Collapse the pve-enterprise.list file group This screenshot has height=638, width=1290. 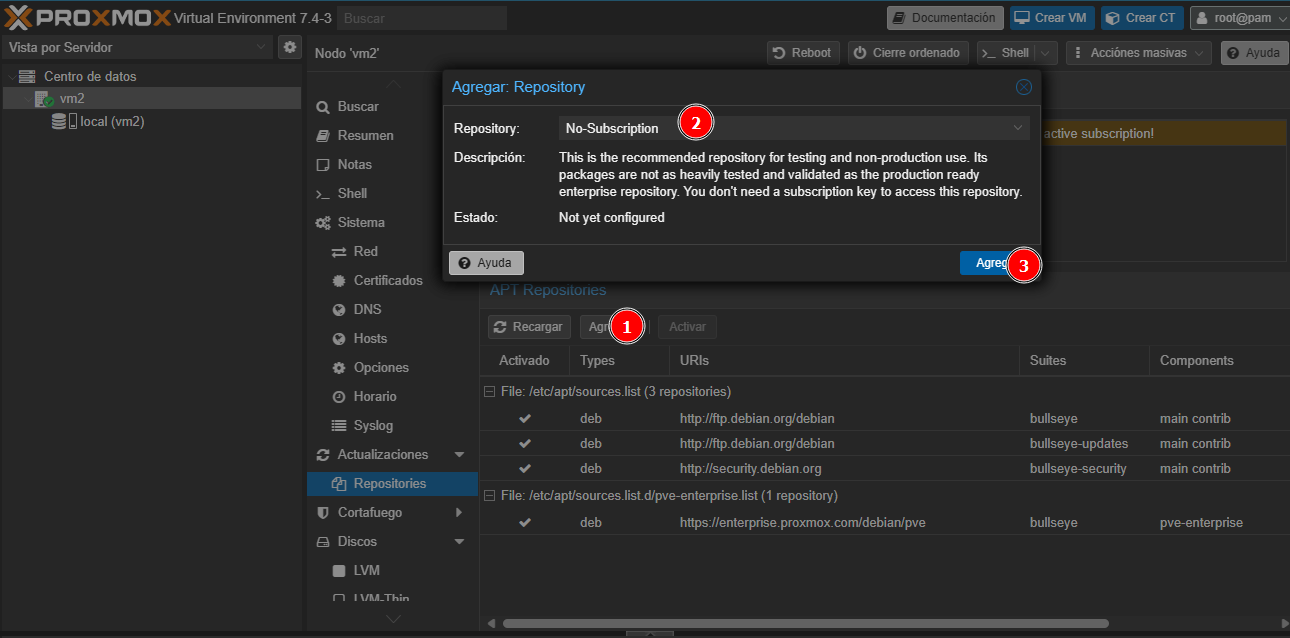click(489, 496)
